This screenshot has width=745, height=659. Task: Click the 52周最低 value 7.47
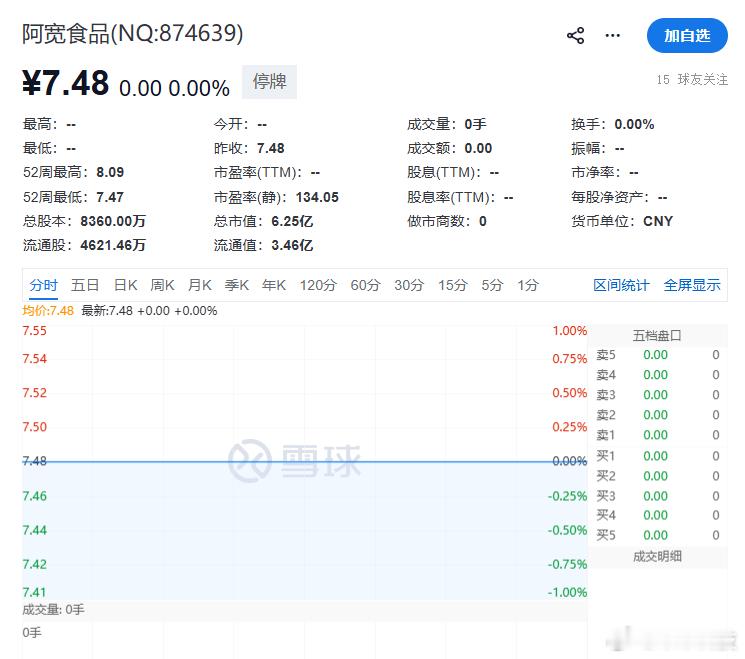pyautogui.click(x=110, y=197)
